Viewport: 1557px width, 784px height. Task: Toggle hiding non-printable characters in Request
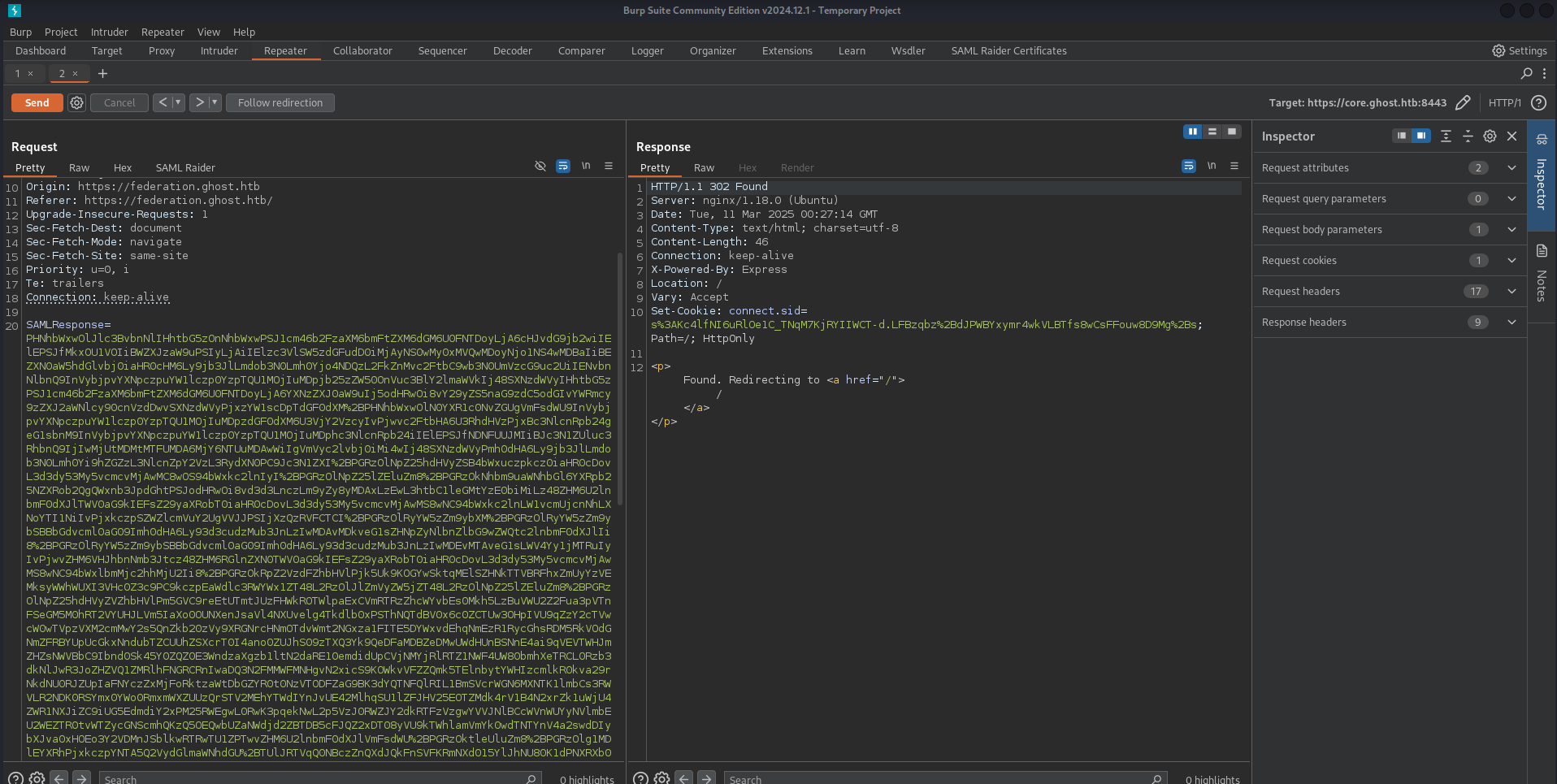point(540,166)
